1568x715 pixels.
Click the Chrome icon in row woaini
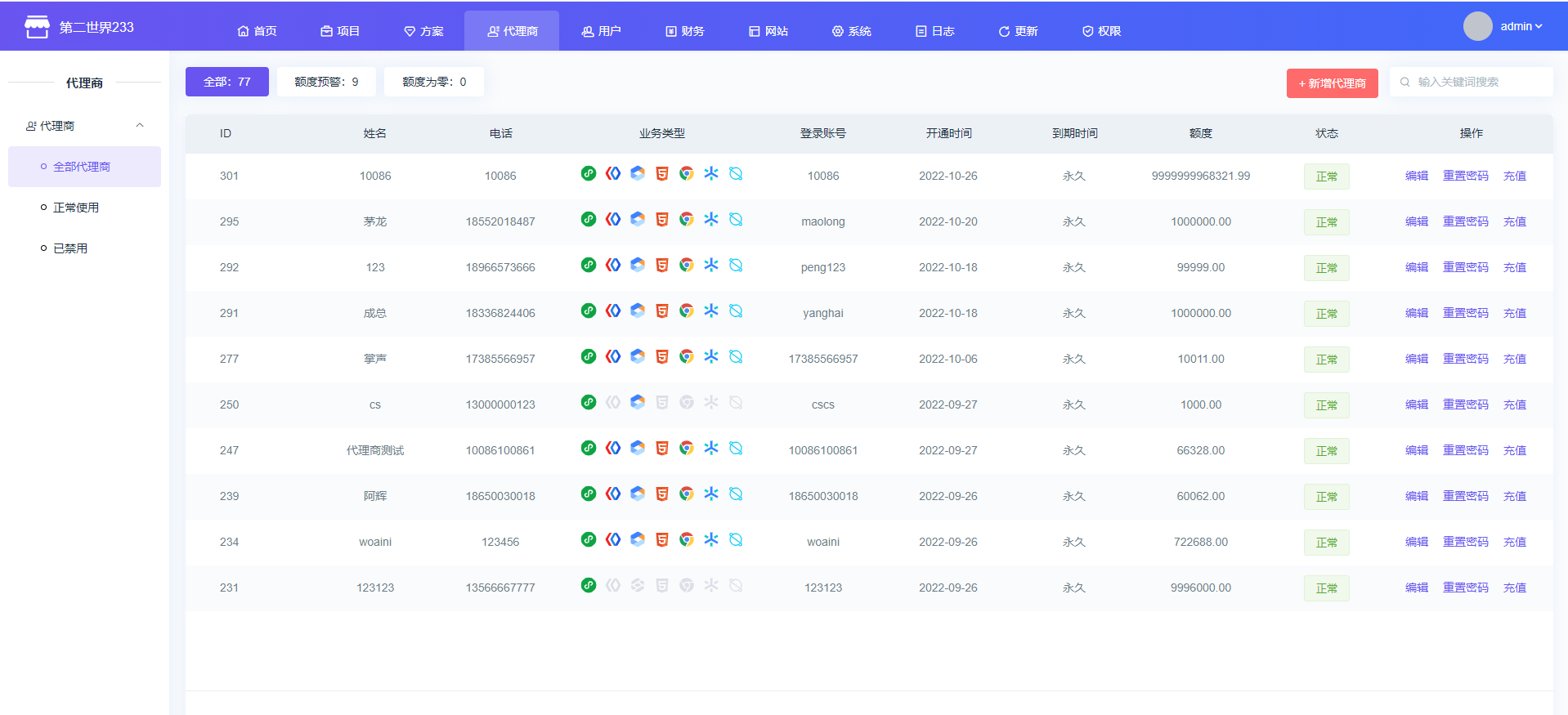point(687,539)
